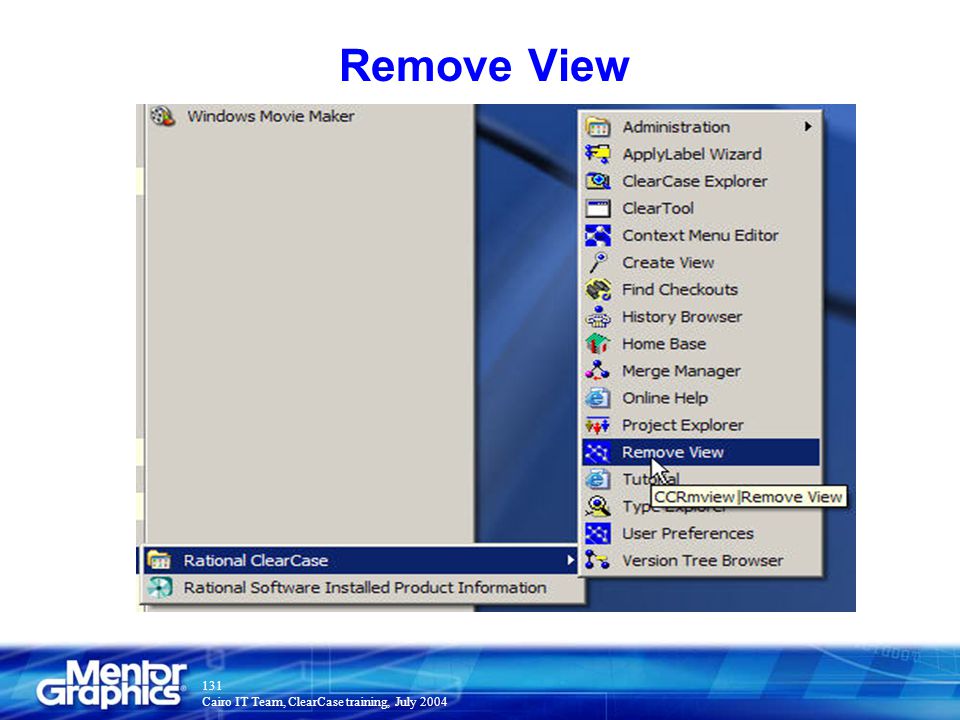Click the Rational Software Installed Product Information icon

pos(159,587)
